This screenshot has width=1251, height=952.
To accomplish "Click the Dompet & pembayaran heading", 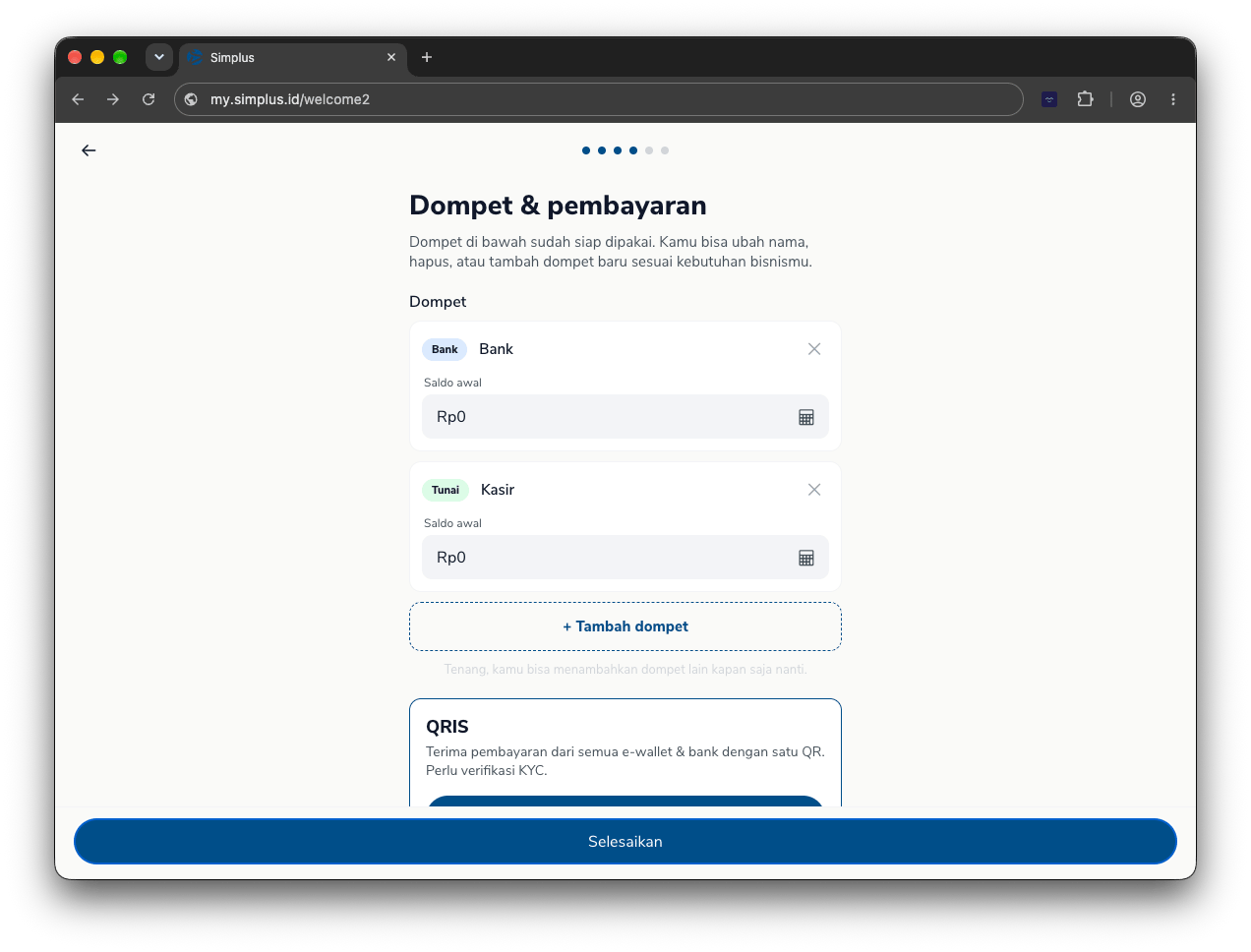I will pyautogui.click(x=558, y=206).
